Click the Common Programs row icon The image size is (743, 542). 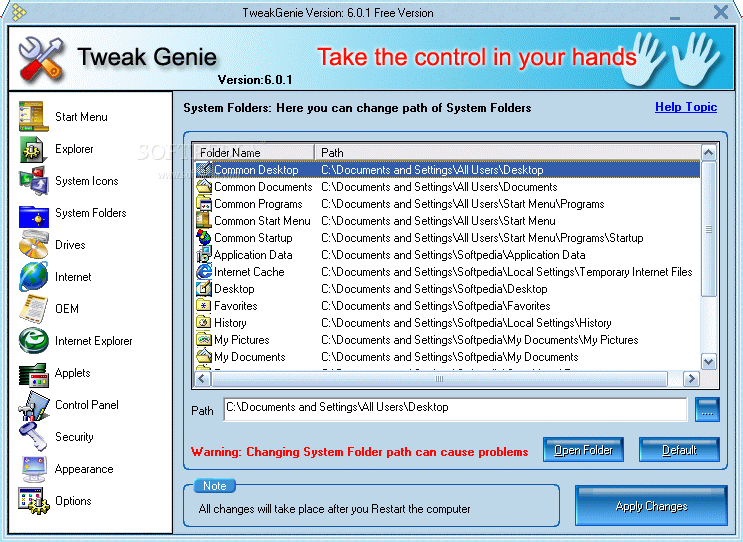(x=204, y=203)
